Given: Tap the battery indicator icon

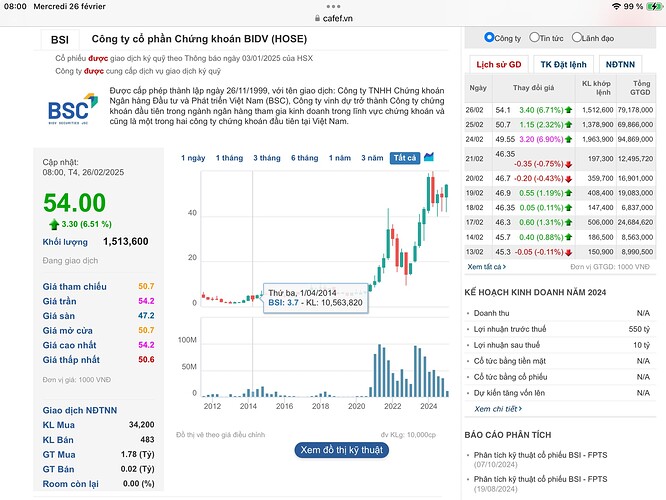Looking at the screenshot, I should point(650,6).
